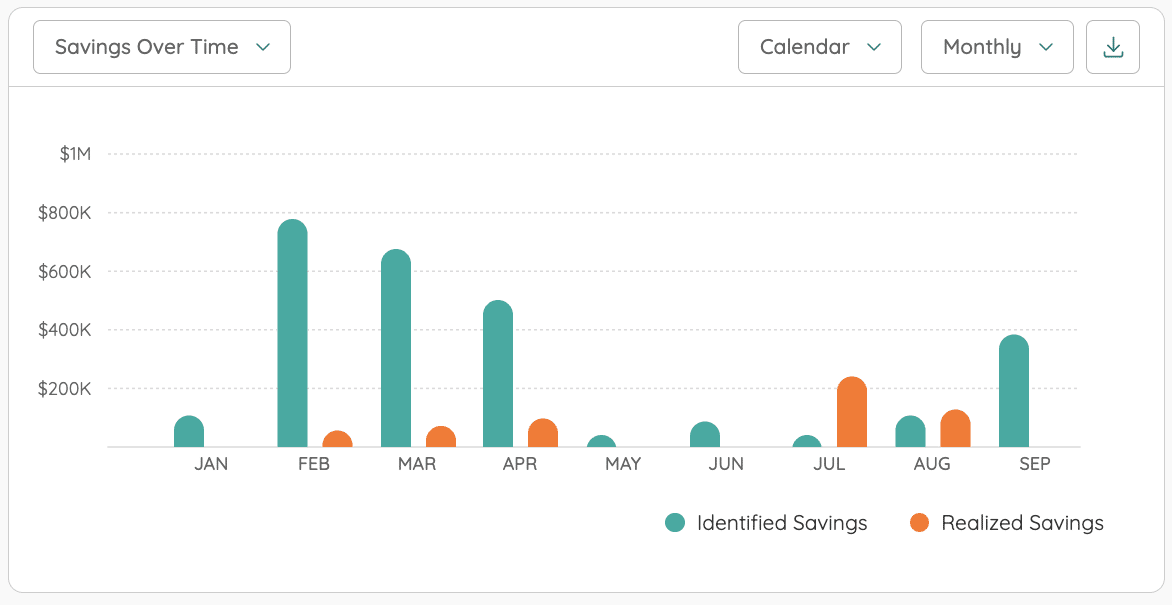Click the July orange Realized Savings bar
Image resolution: width=1172 pixels, height=605 pixels.
(852, 413)
